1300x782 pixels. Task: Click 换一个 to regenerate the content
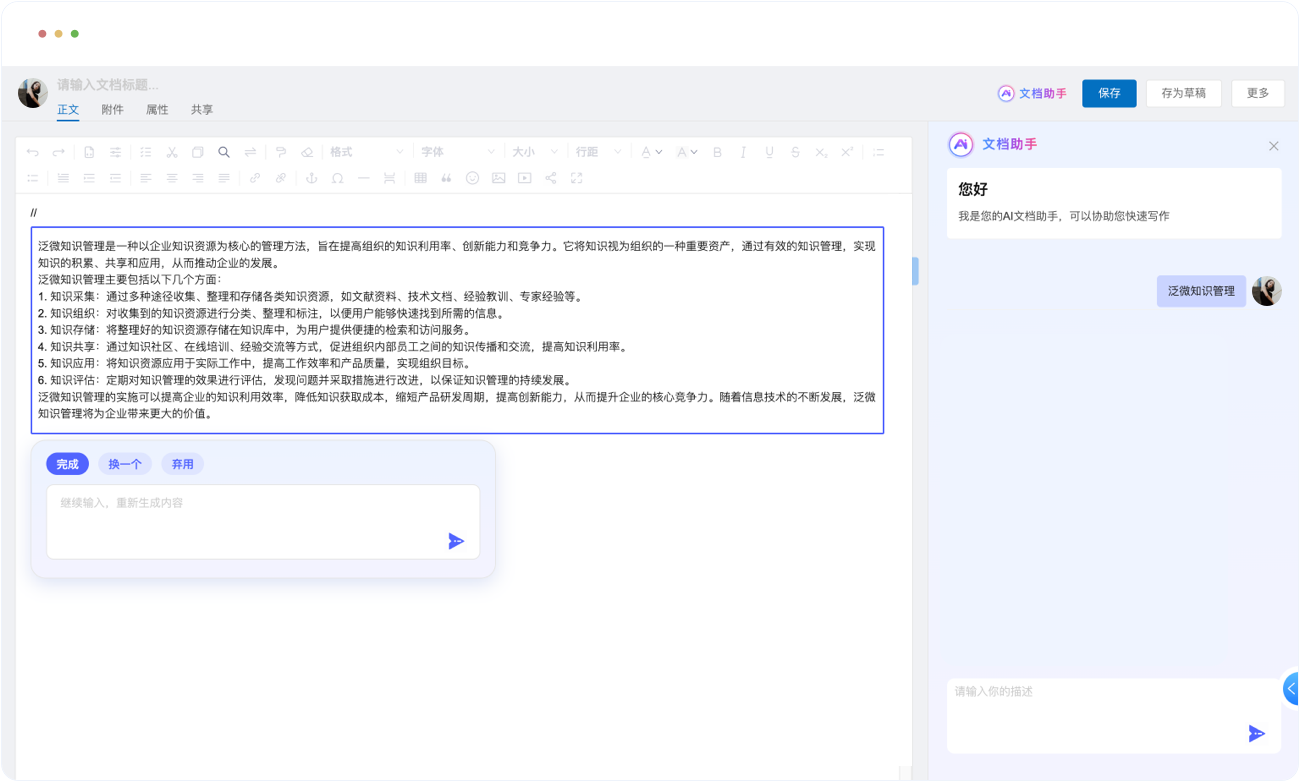pos(125,464)
